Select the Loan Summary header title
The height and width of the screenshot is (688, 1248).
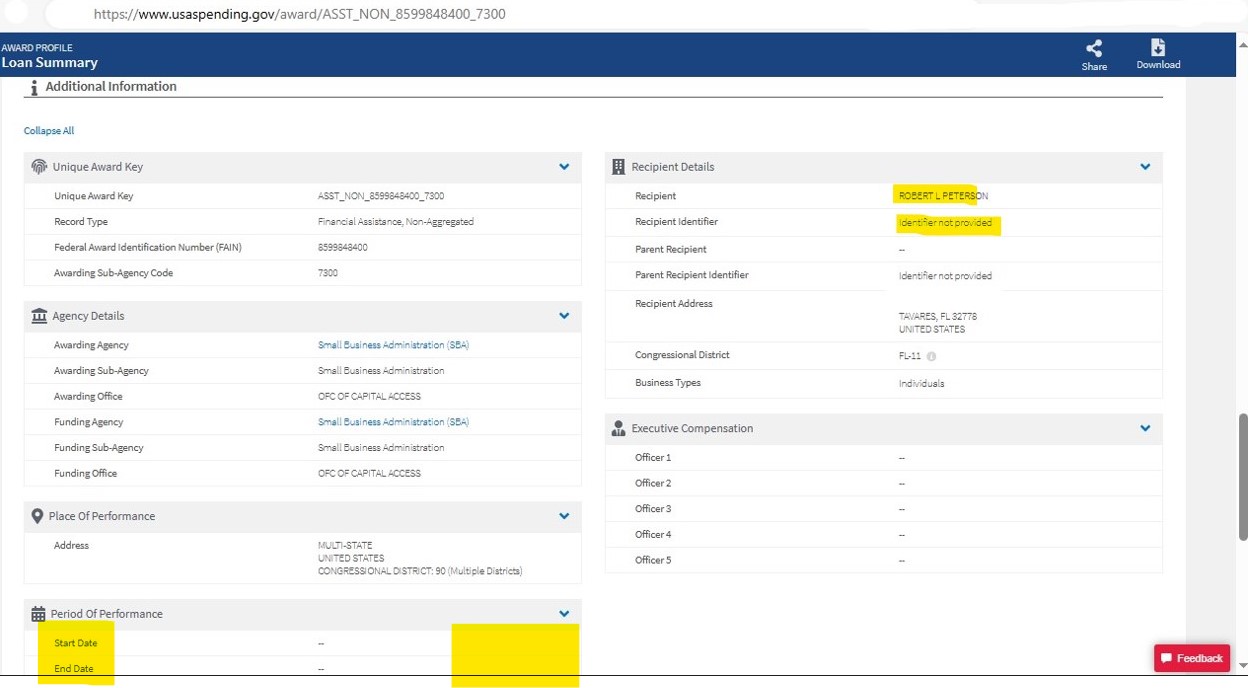click(50, 63)
